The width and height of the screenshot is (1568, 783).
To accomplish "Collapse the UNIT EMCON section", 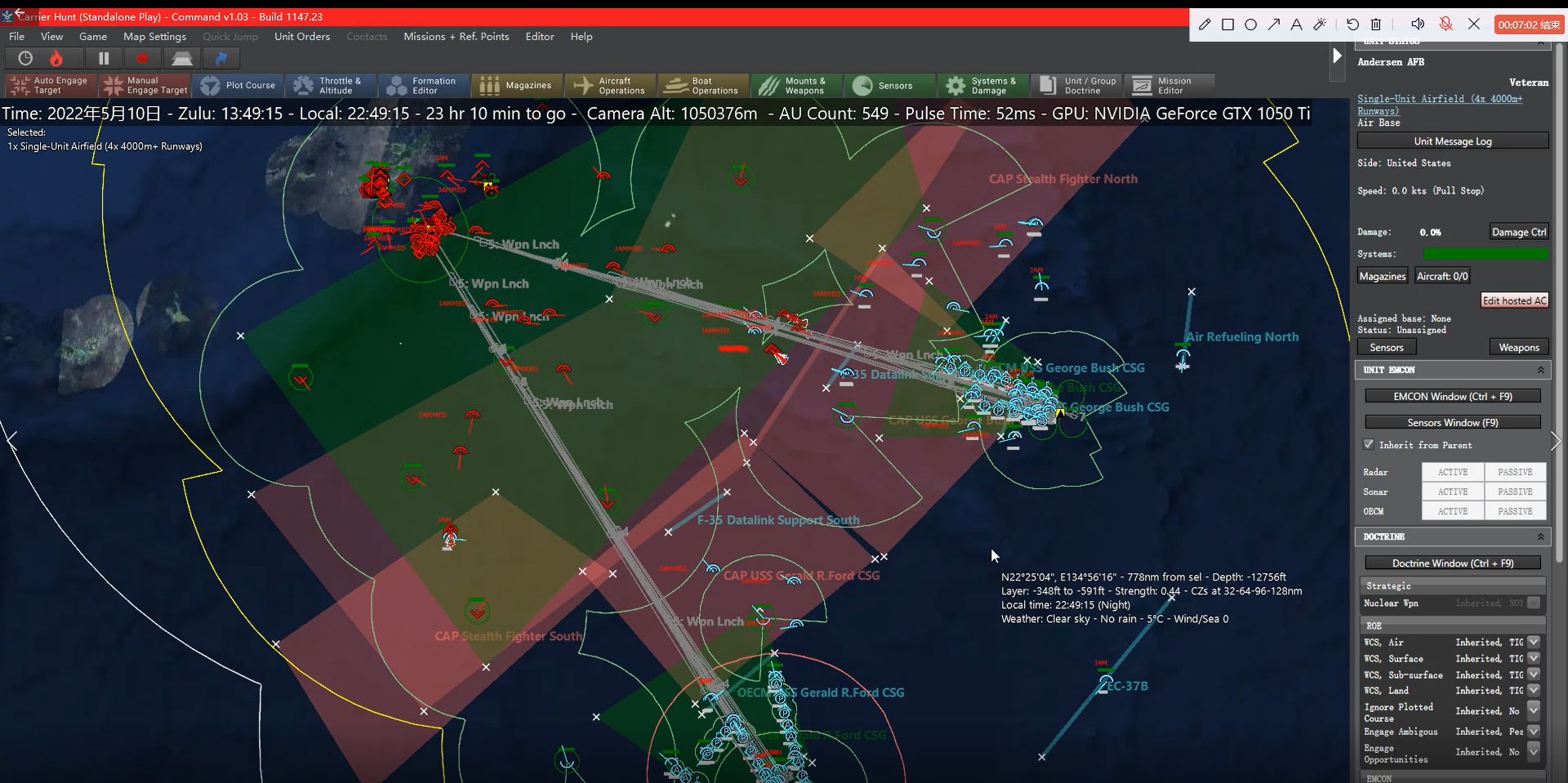I will (1540, 370).
